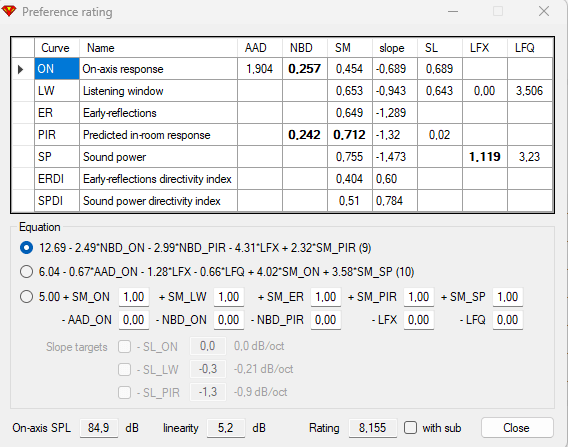This screenshot has width=568, height=447.
Task: Select the ON curve cell
Action: (57, 69)
